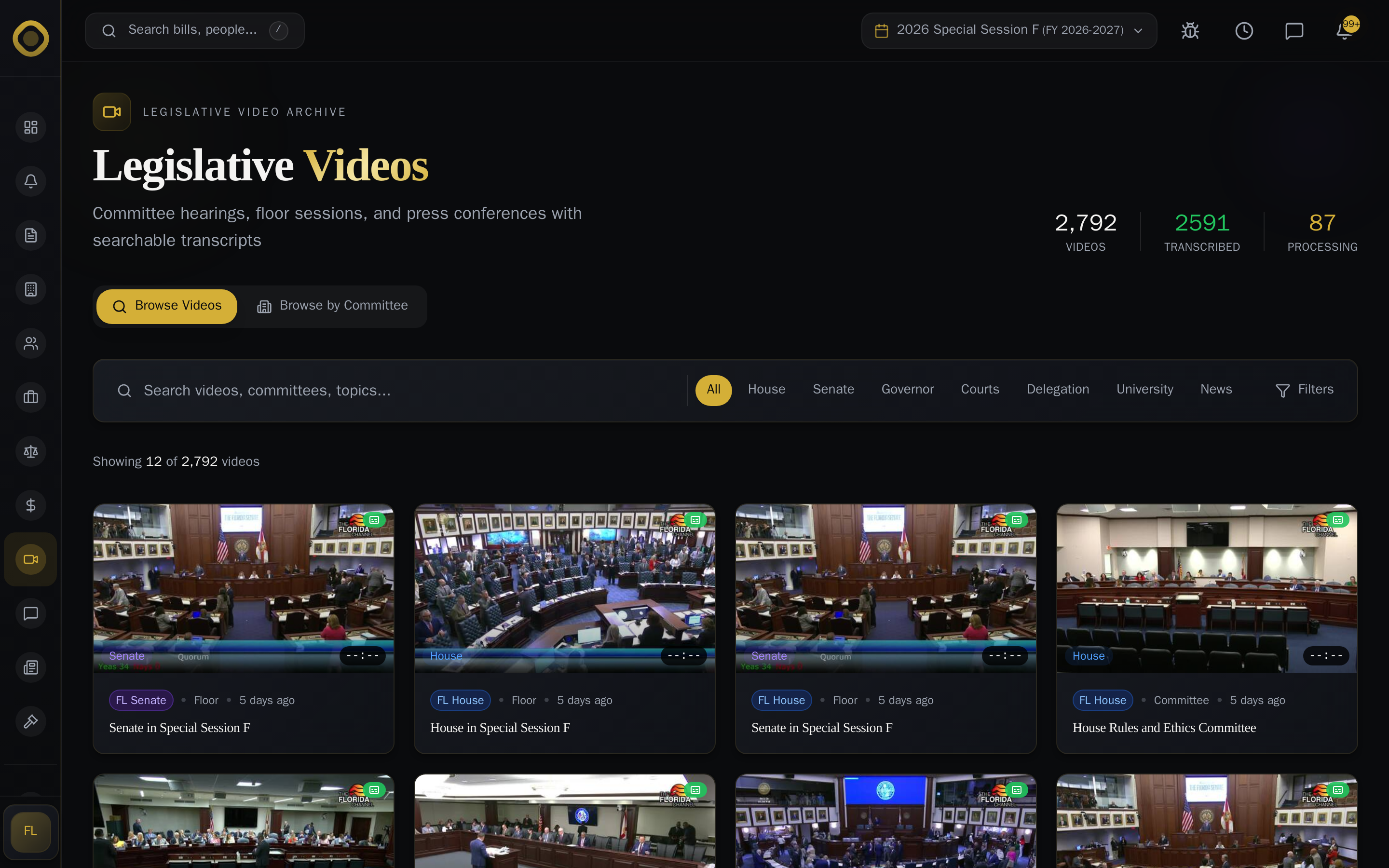The width and height of the screenshot is (1389, 868).
Task: Click the 2591 Transcribed stat
Action: pos(1202,231)
